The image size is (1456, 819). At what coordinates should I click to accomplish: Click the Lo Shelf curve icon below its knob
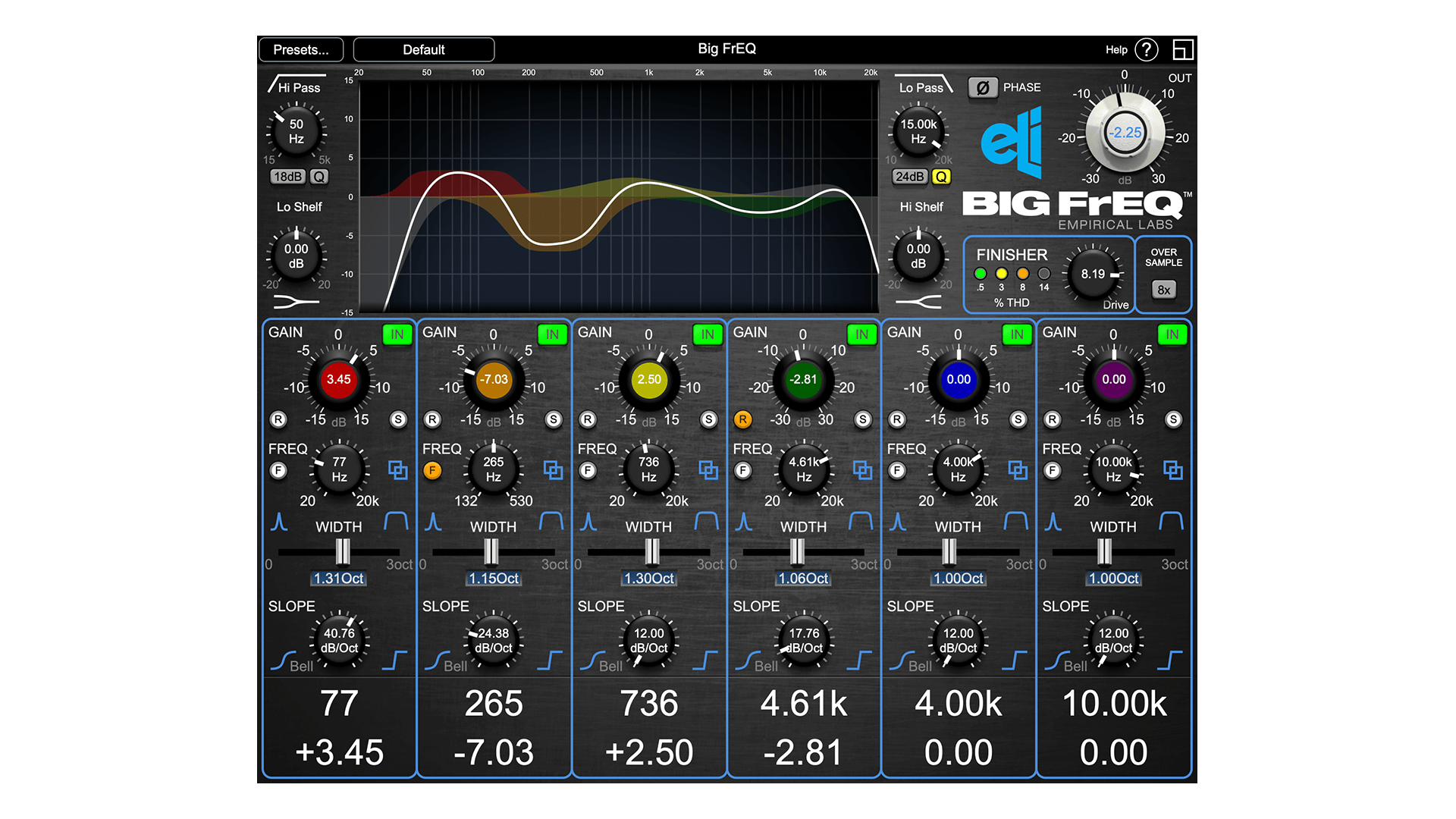coord(295,302)
